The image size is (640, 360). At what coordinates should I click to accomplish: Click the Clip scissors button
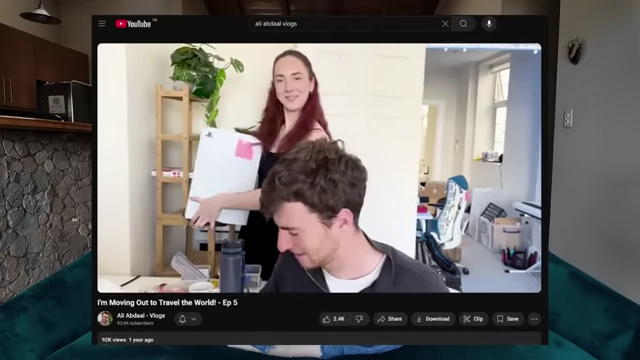click(473, 319)
